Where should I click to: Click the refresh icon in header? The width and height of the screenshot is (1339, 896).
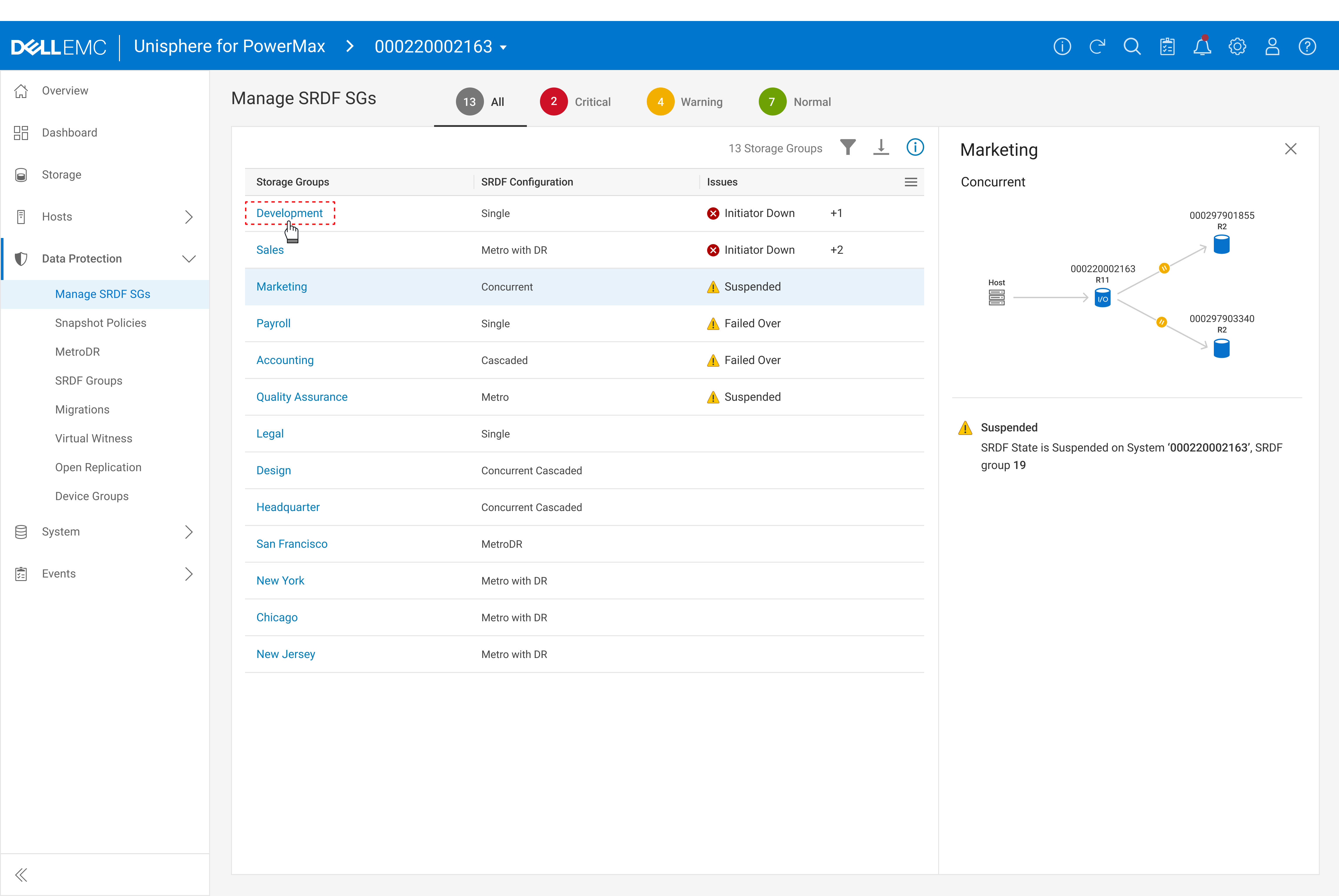point(1097,46)
